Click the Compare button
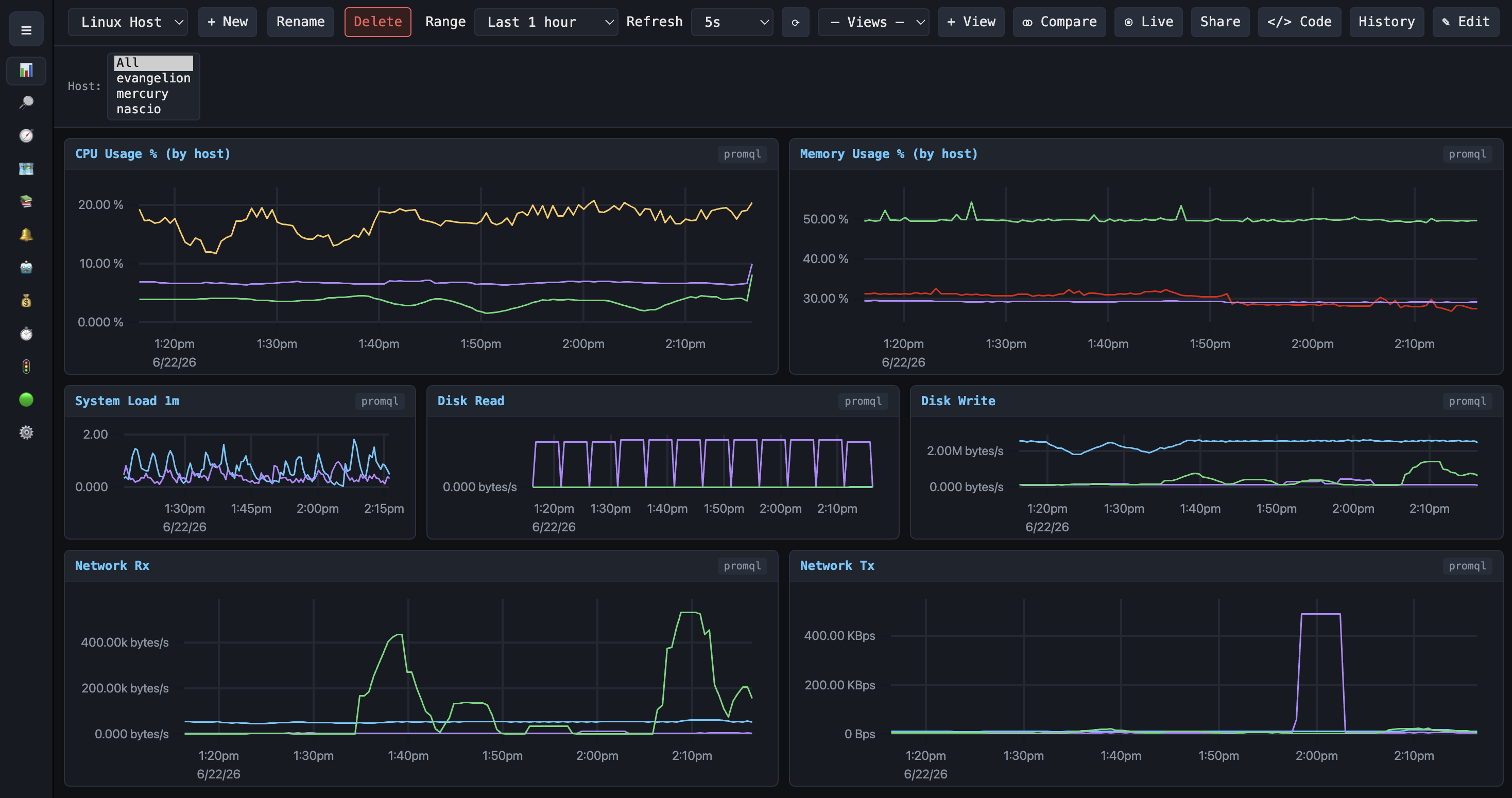 click(1059, 22)
